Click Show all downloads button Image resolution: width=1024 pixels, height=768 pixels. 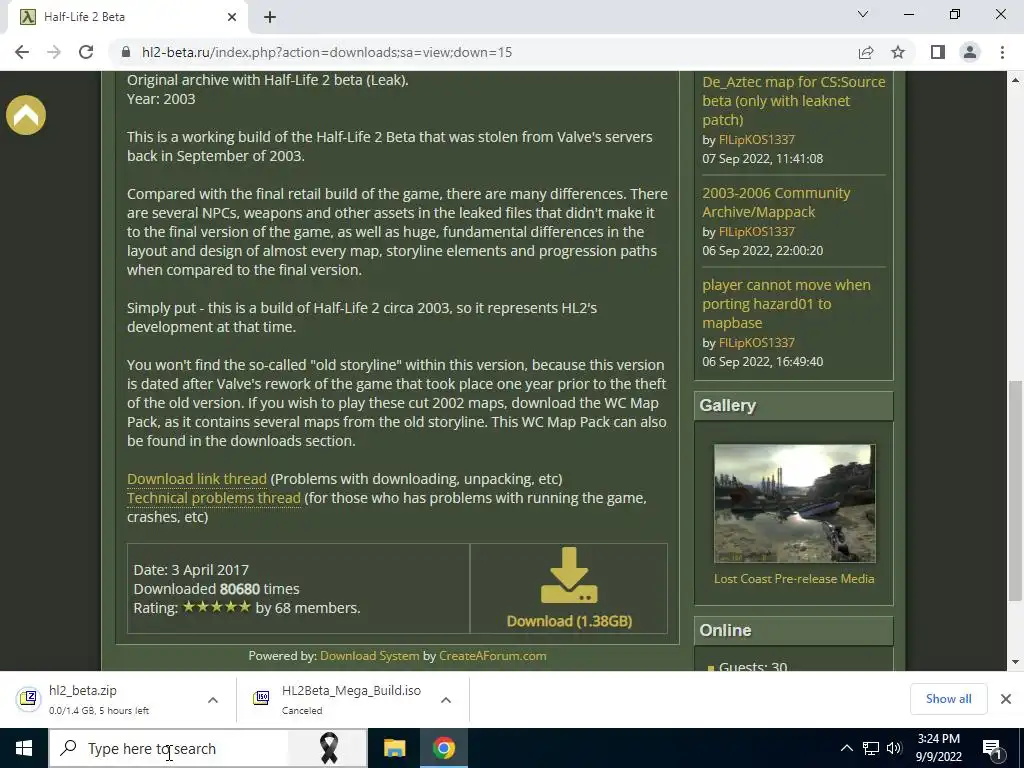(x=948, y=699)
